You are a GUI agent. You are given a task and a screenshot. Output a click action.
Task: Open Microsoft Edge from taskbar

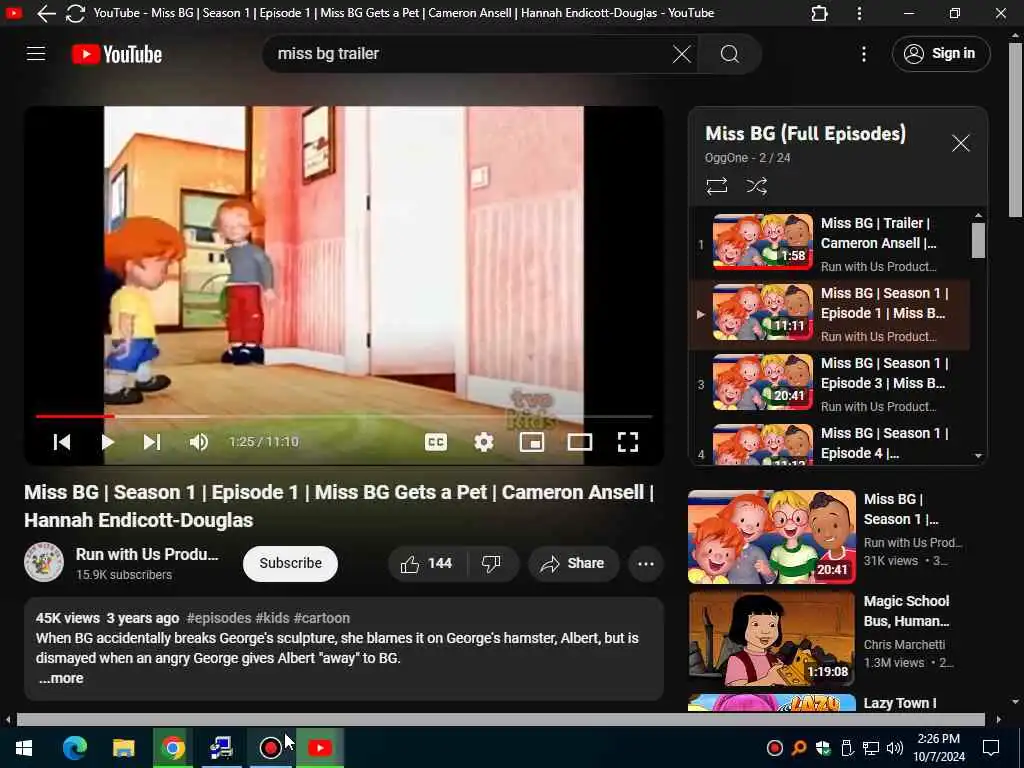[75, 748]
